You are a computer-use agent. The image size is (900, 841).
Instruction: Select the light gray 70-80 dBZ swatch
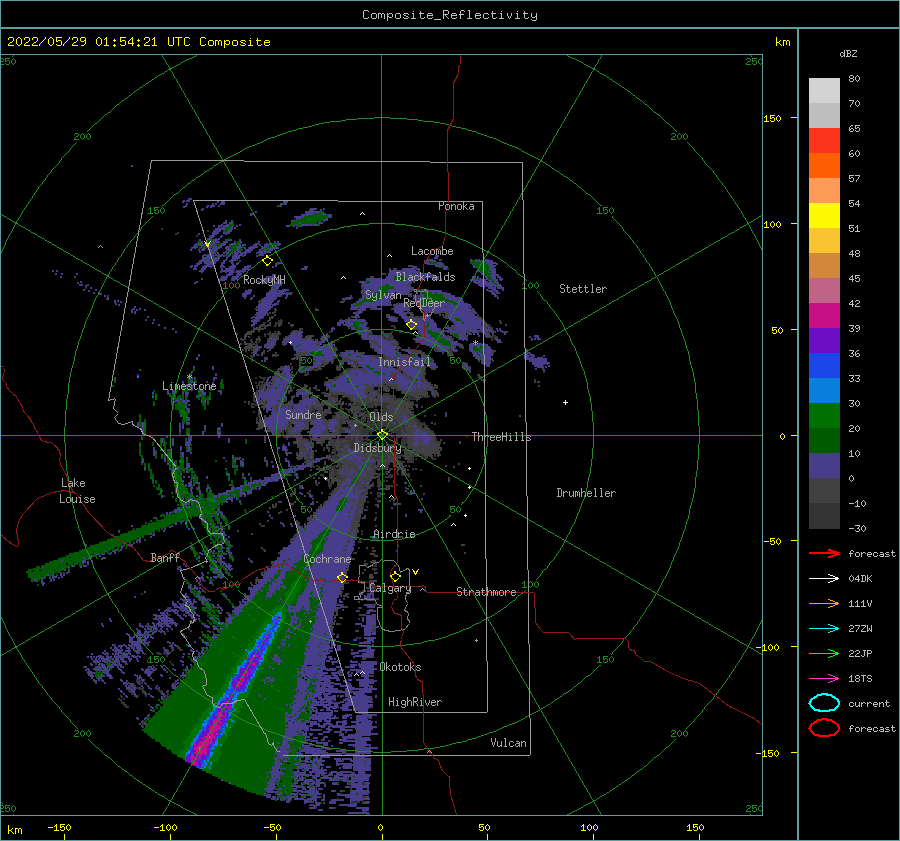coord(824,91)
